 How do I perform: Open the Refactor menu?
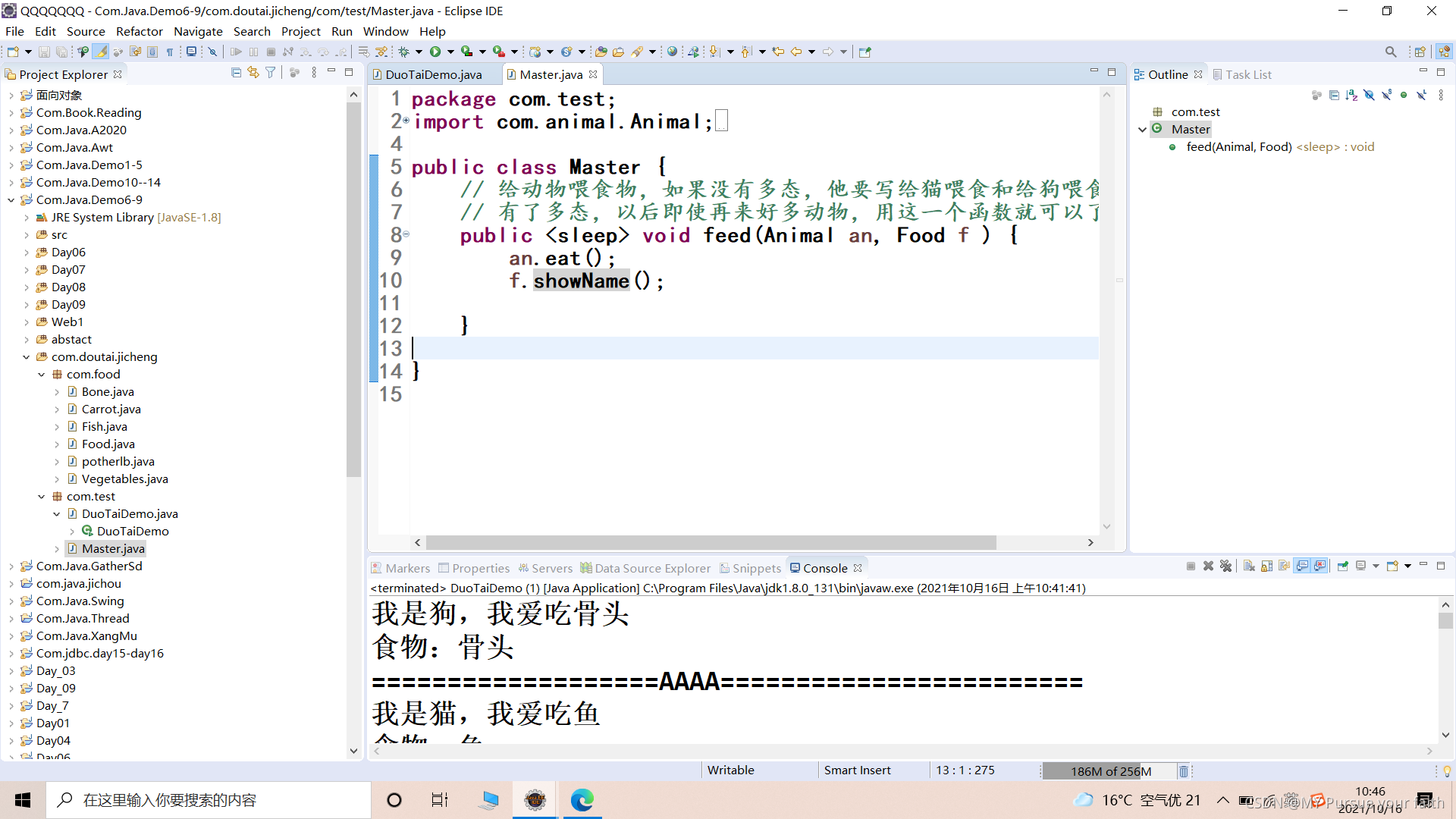coord(139,31)
